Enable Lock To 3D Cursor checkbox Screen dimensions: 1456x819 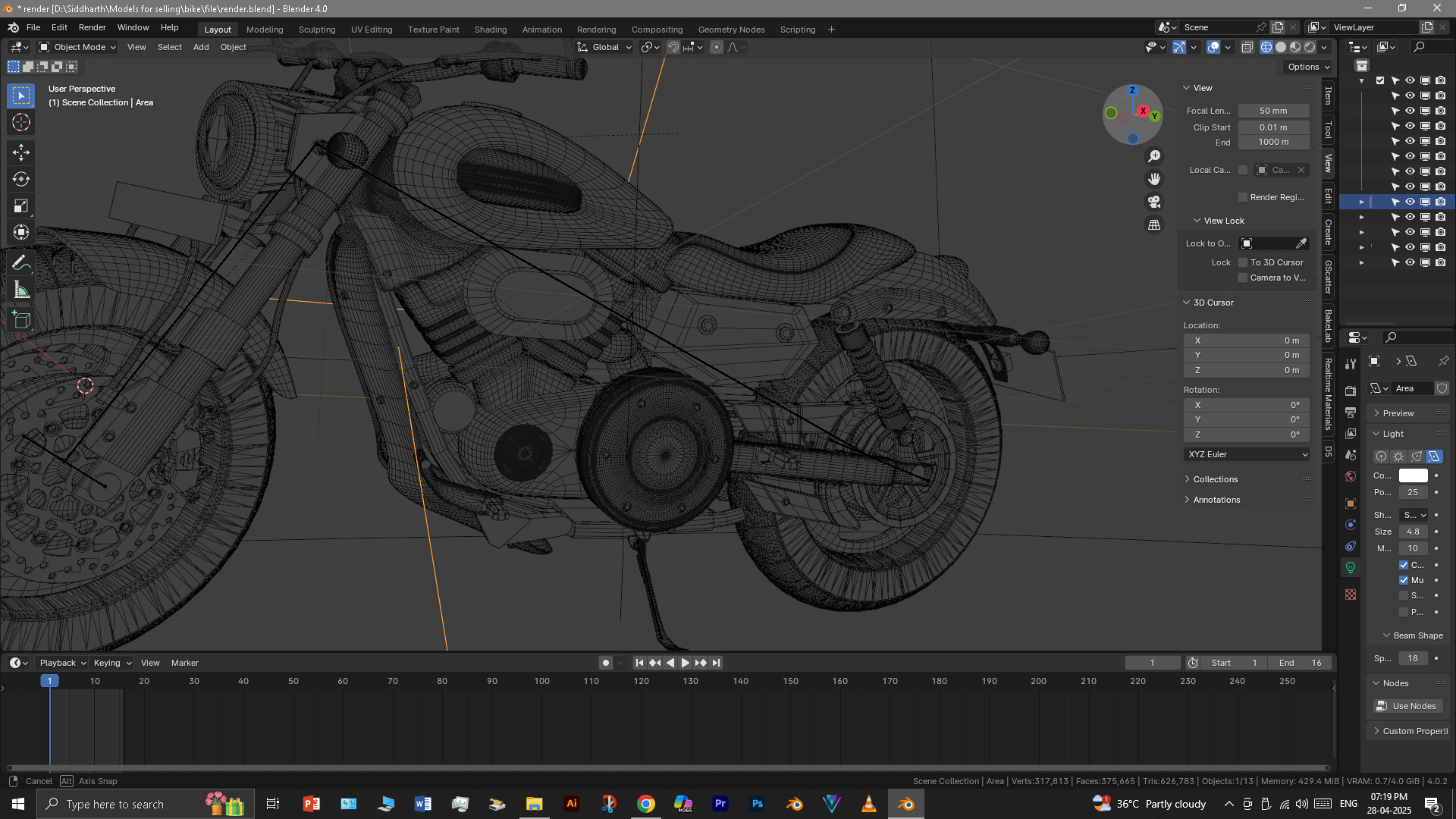(1243, 262)
